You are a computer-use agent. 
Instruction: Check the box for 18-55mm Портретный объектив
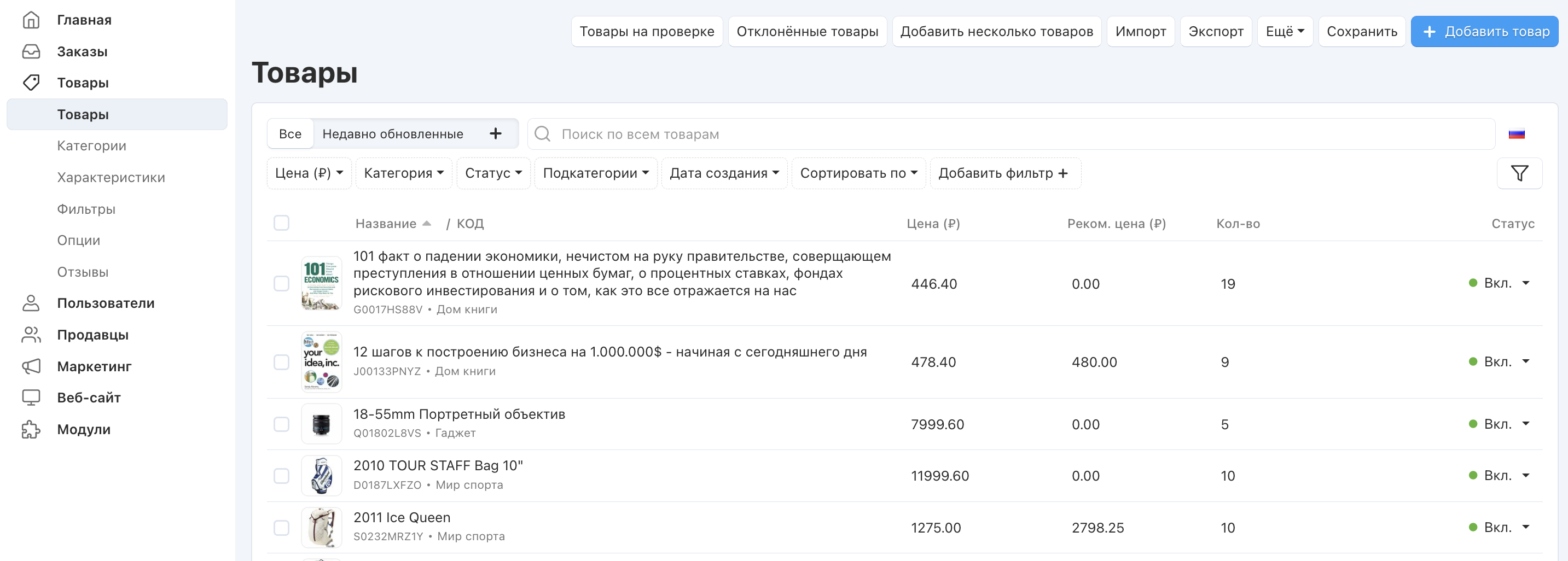[x=281, y=424]
